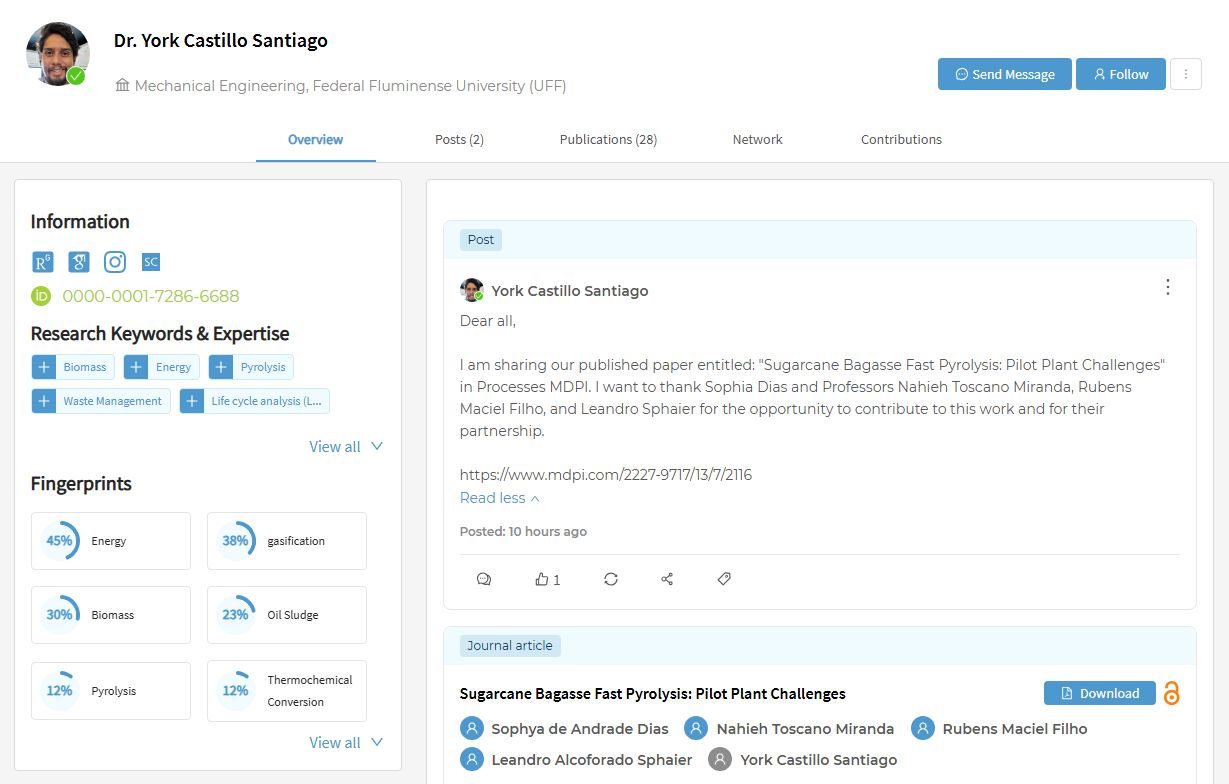Viewport: 1229px width, 784px height.
Task: Click the ORCID iD icon
Action: click(41, 296)
